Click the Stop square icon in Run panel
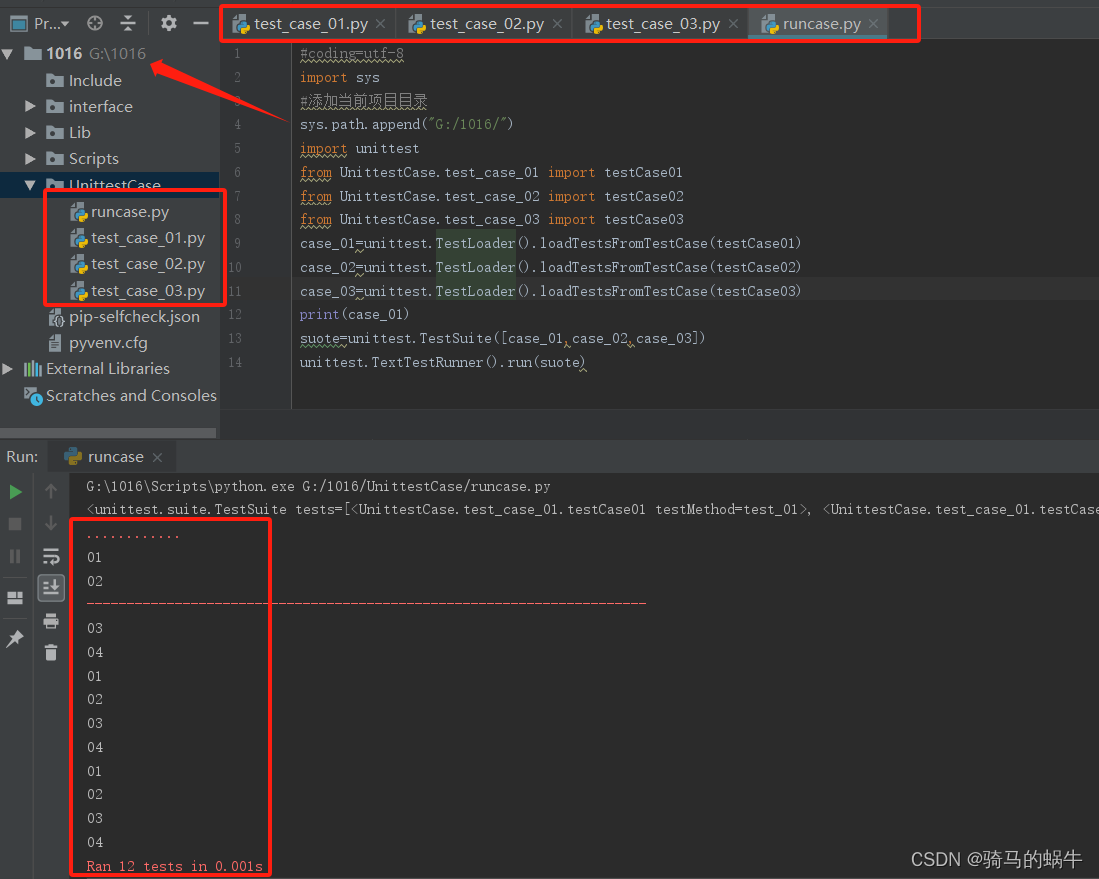 pos(15,524)
